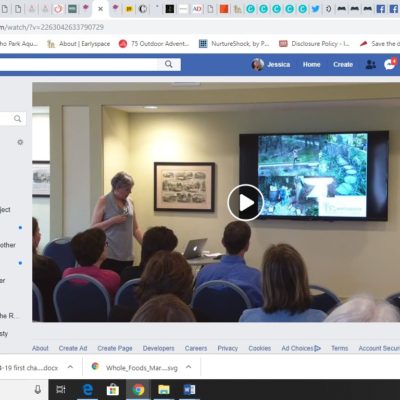
Task: Play the presentation video
Action: 246,202
